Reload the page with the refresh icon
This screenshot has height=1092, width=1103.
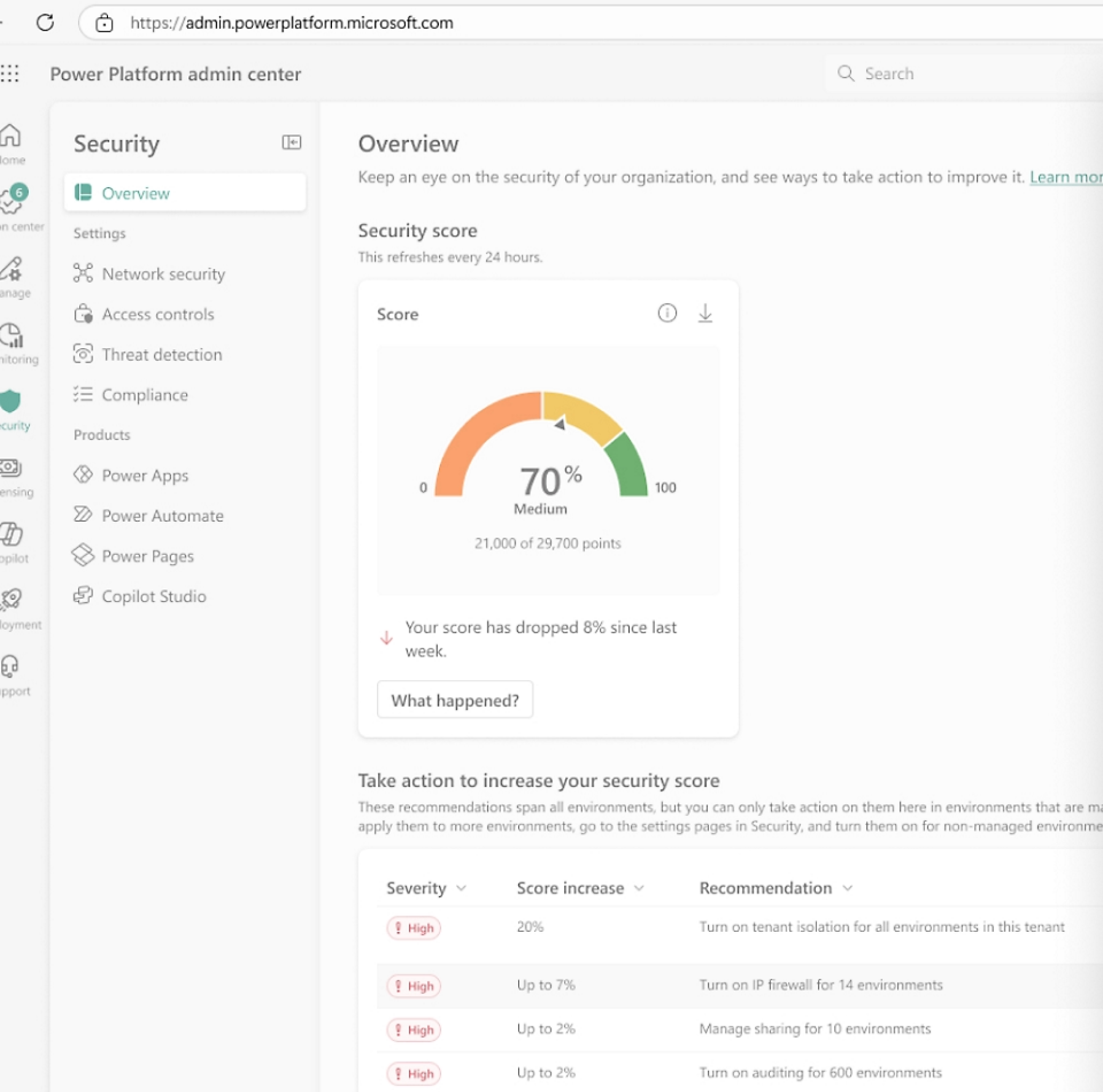coord(45,23)
